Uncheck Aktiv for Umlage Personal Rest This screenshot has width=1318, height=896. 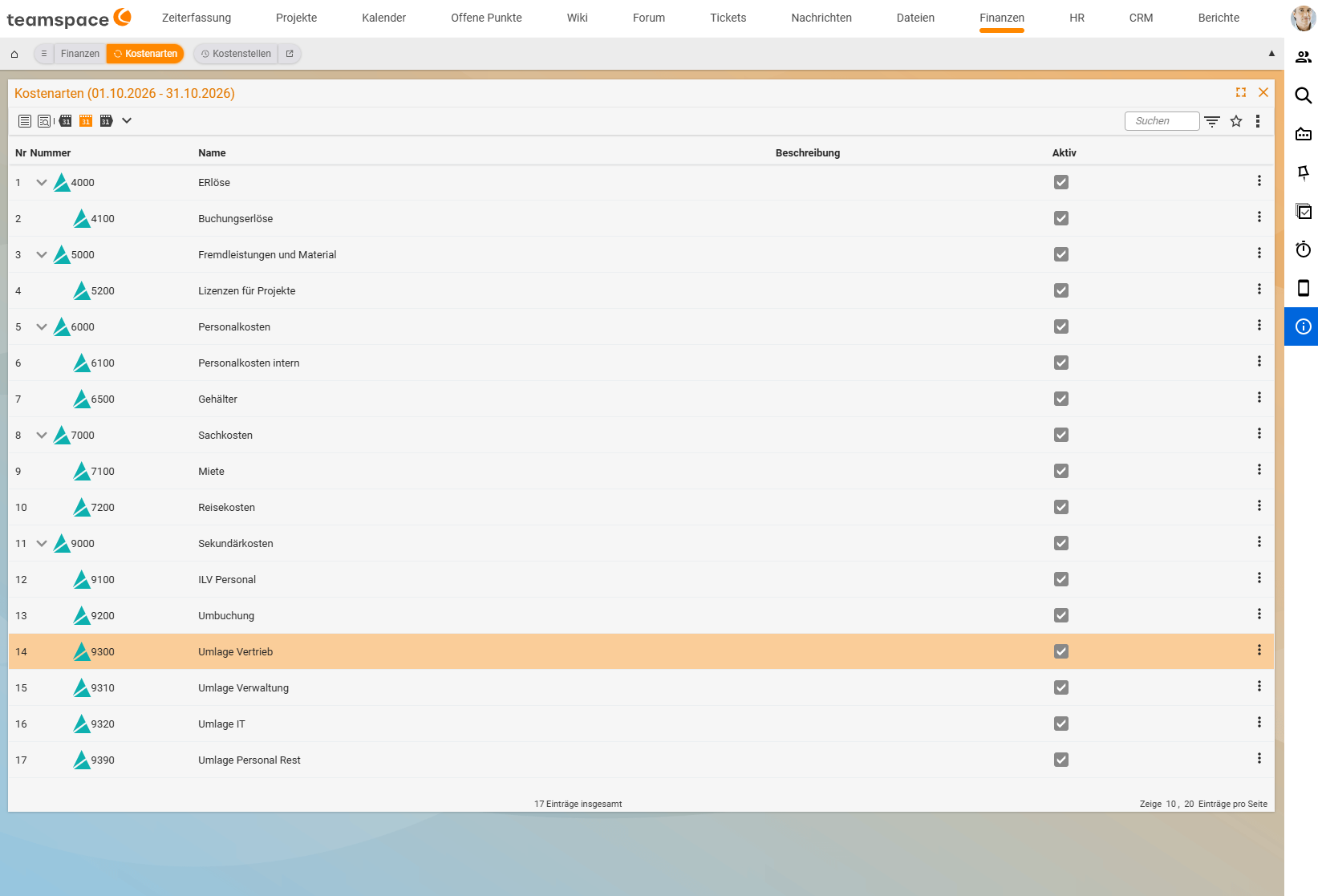(x=1061, y=760)
